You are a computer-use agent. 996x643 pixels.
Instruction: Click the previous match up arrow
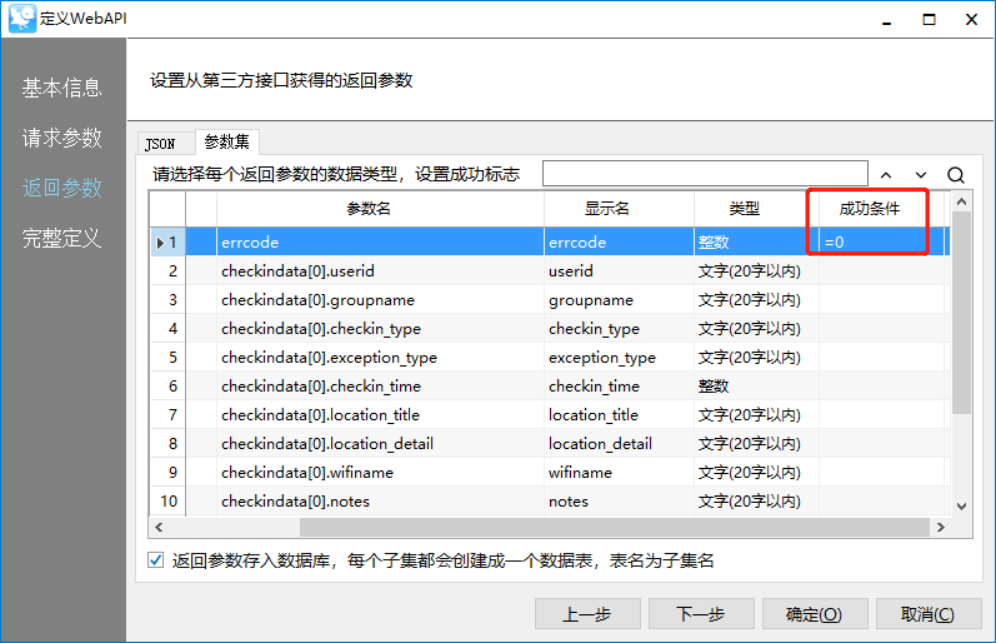click(886, 175)
